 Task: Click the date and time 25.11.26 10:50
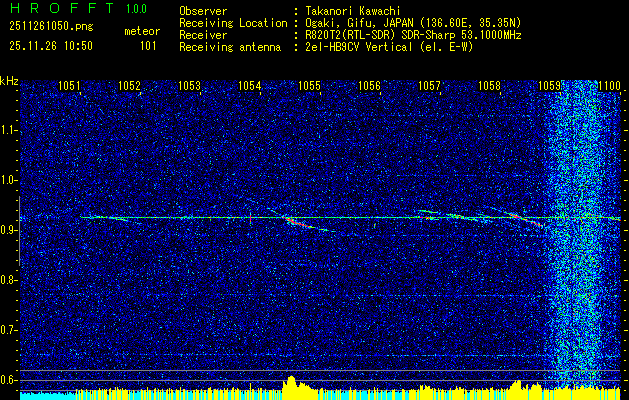[51, 46]
